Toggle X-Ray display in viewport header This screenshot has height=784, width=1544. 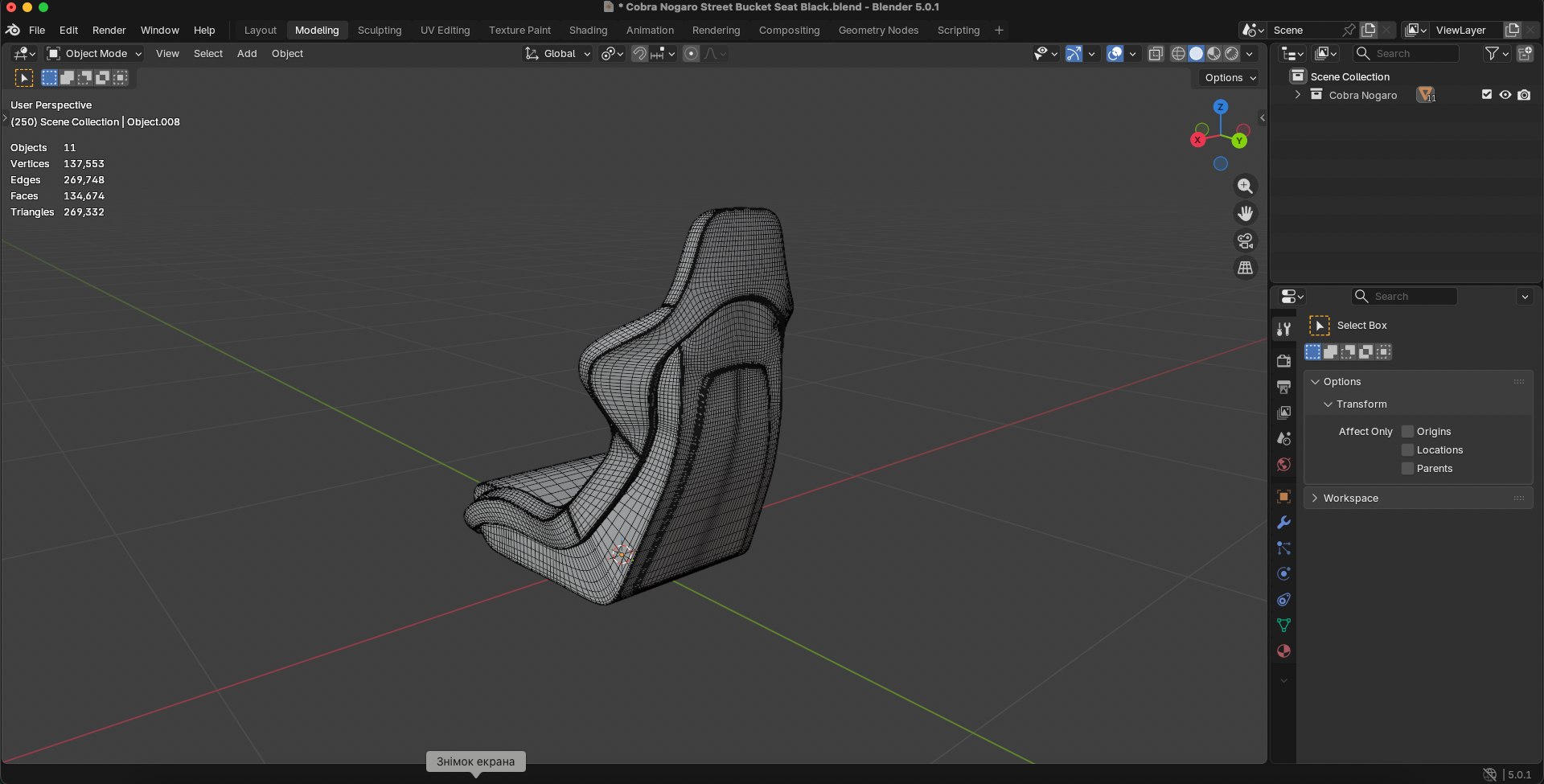click(1156, 54)
